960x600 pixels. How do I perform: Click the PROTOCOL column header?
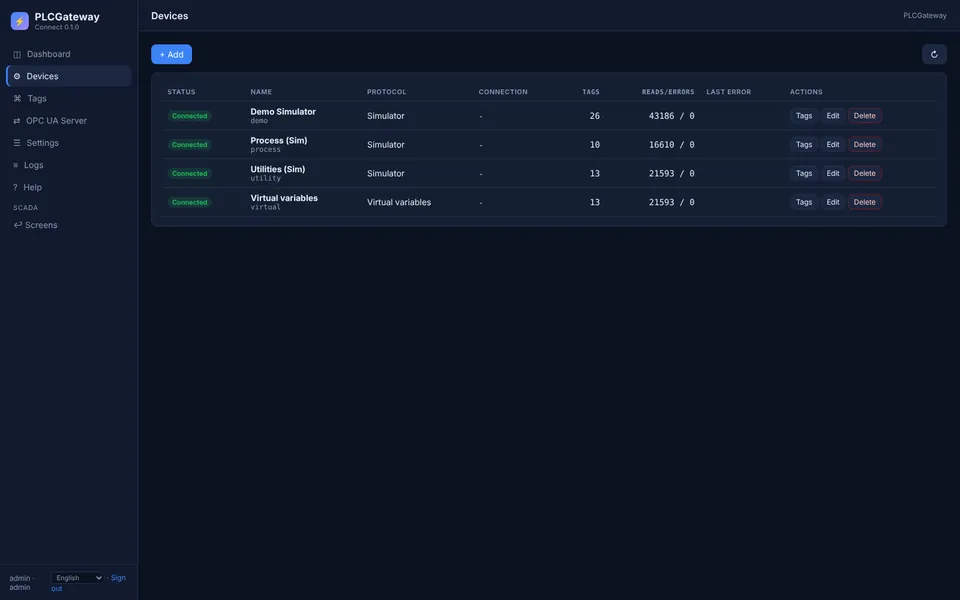[x=386, y=92]
